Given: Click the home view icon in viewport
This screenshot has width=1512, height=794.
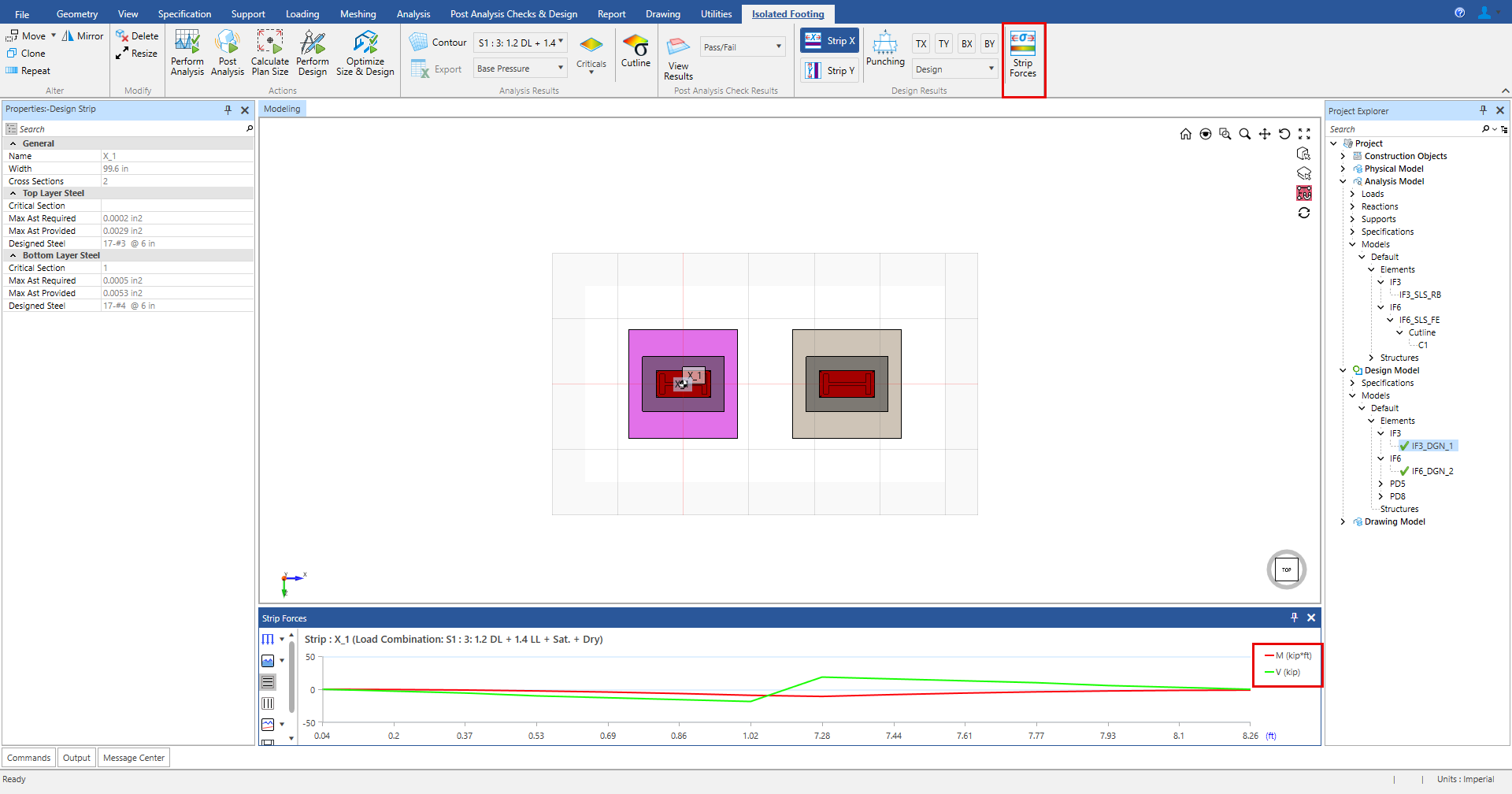Looking at the screenshot, I should pyautogui.click(x=1185, y=134).
